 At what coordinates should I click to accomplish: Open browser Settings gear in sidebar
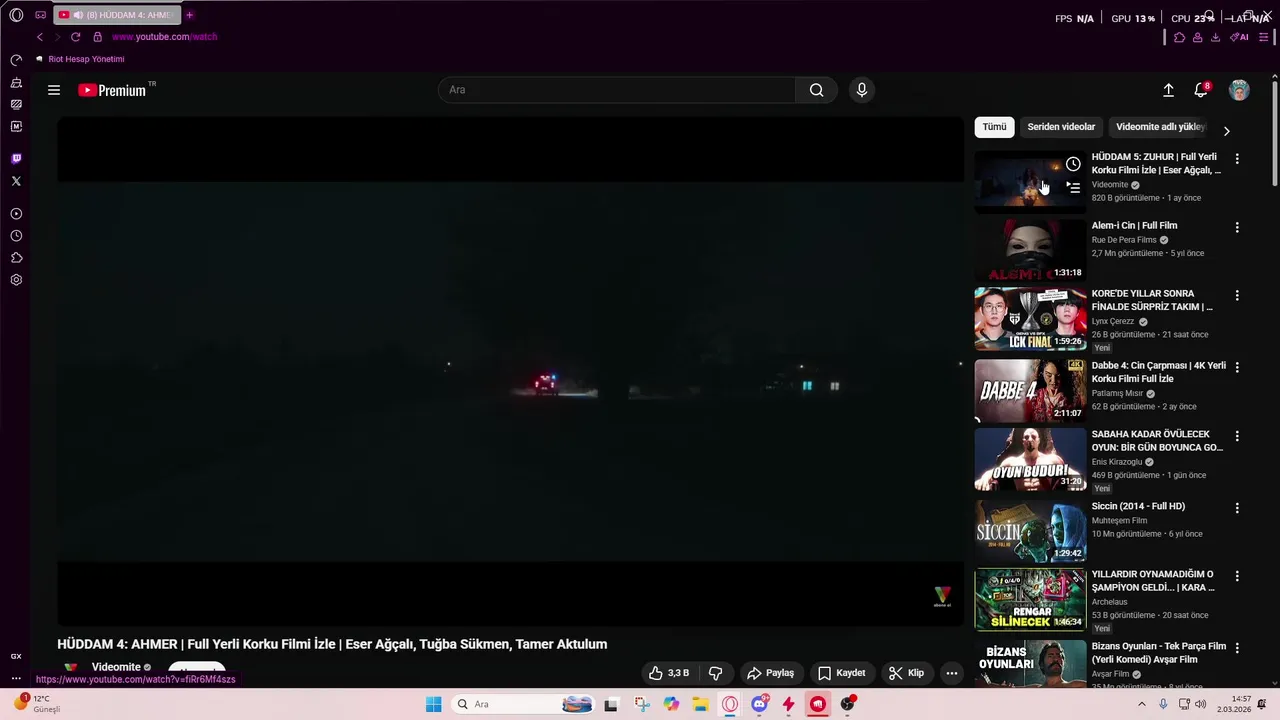point(16,280)
